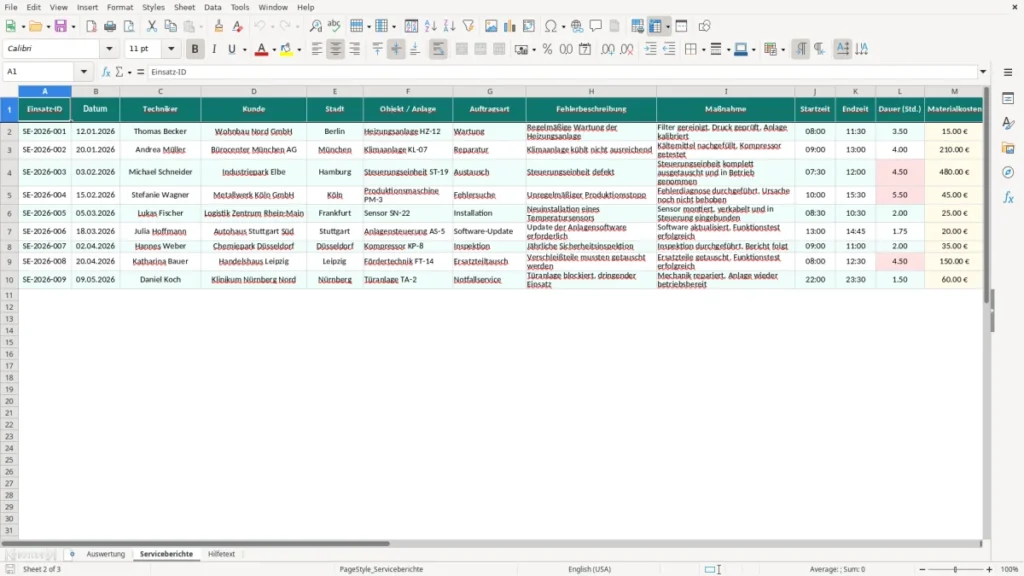Open the conditional formatting dropdown arrow
Image resolution: width=1024 pixels, height=576 pixels.
coord(783,50)
